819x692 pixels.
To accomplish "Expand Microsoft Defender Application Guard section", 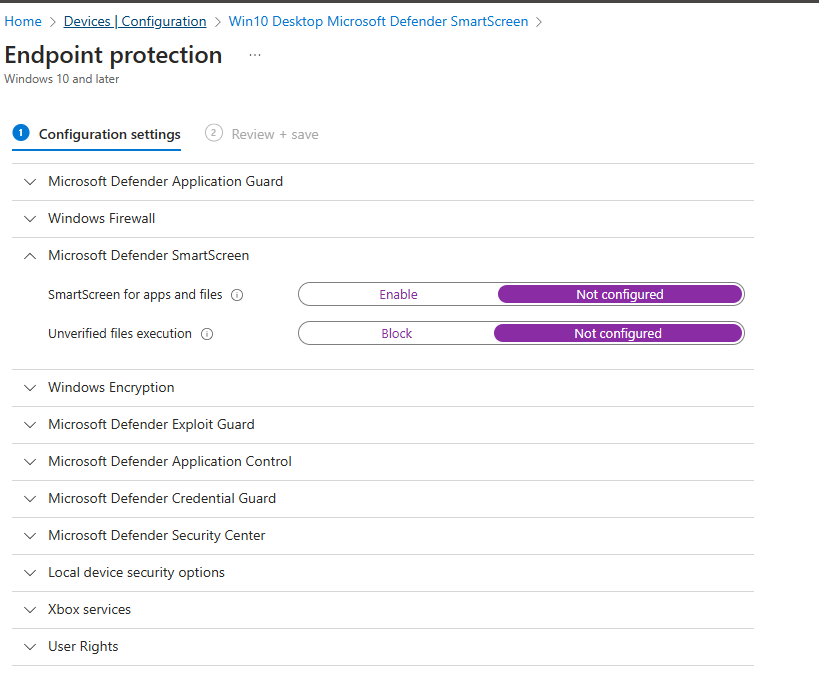I will (165, 182).
